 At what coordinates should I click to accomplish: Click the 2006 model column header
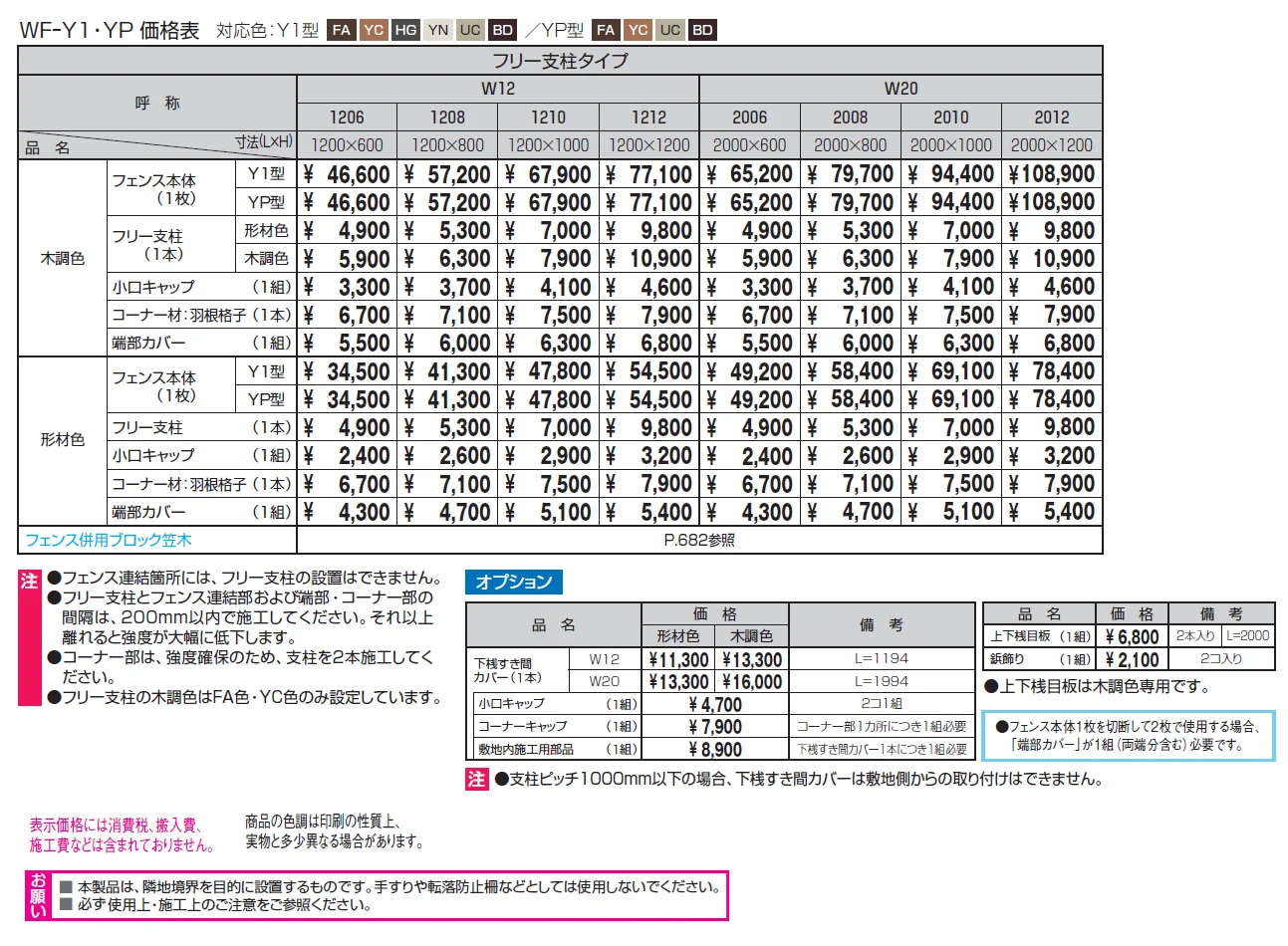(750, 117)
